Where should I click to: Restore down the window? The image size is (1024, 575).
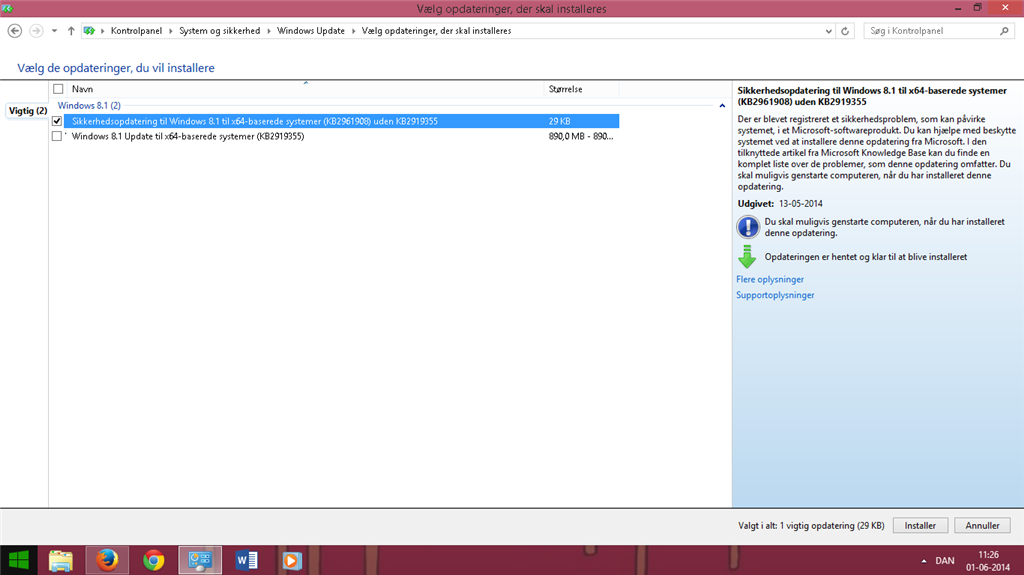(978, 8)
